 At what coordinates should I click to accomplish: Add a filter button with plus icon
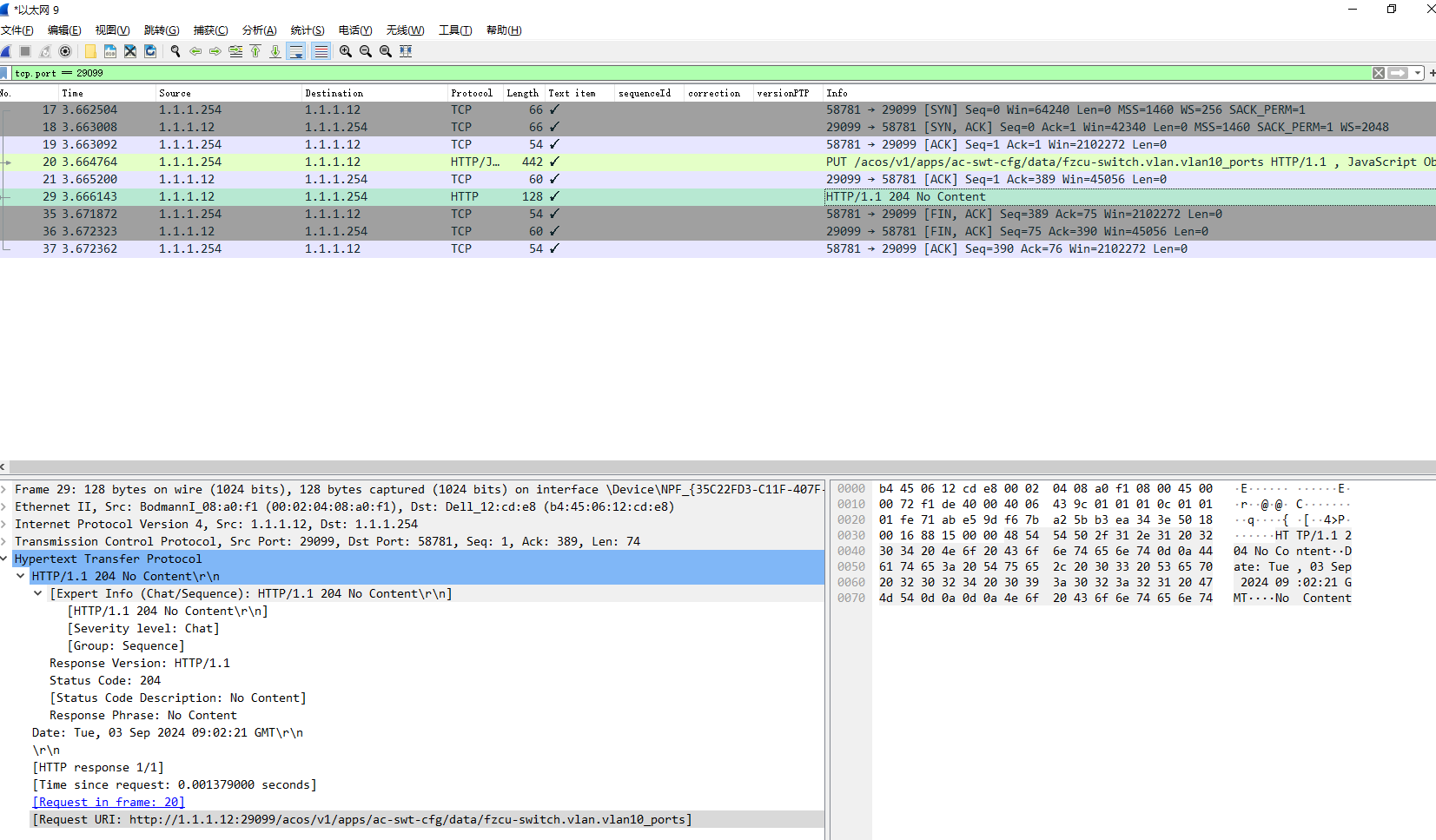point(1432,73)
